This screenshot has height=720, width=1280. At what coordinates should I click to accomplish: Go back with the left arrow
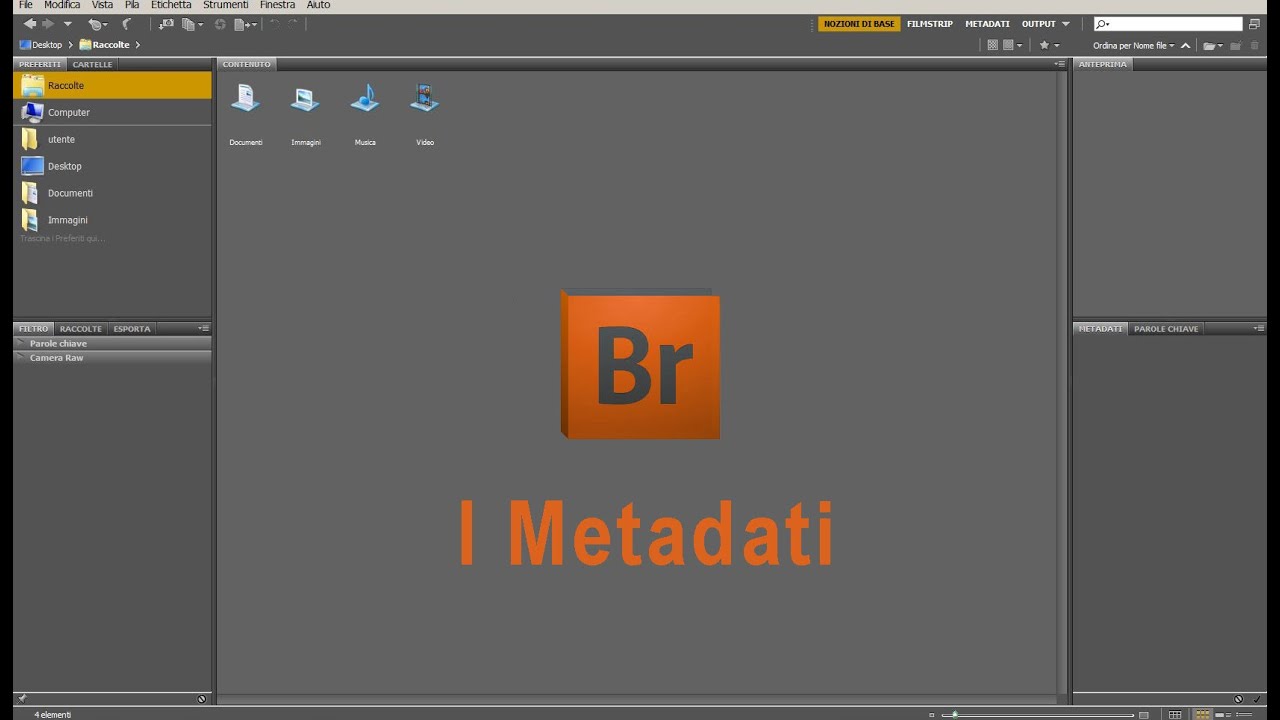coord(30,24)
